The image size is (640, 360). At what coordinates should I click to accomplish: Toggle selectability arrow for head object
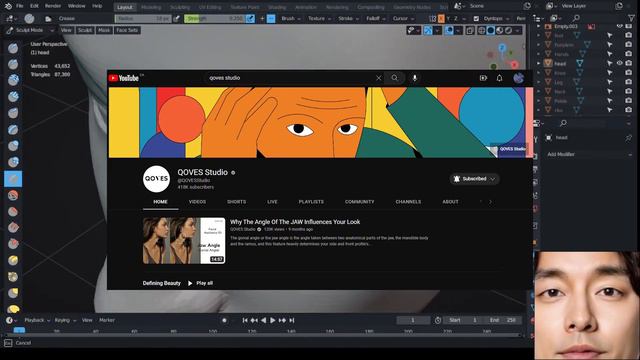click(610, 63)
